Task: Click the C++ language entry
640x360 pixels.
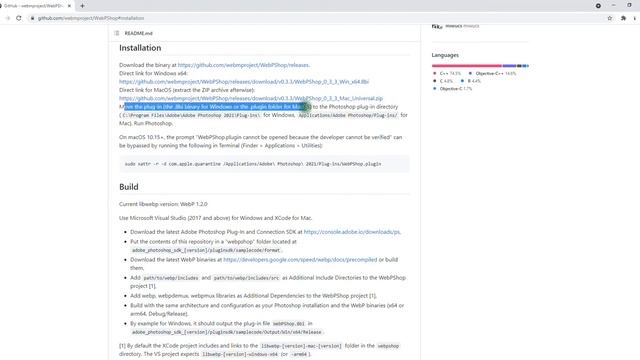Action: click(447, 73)
